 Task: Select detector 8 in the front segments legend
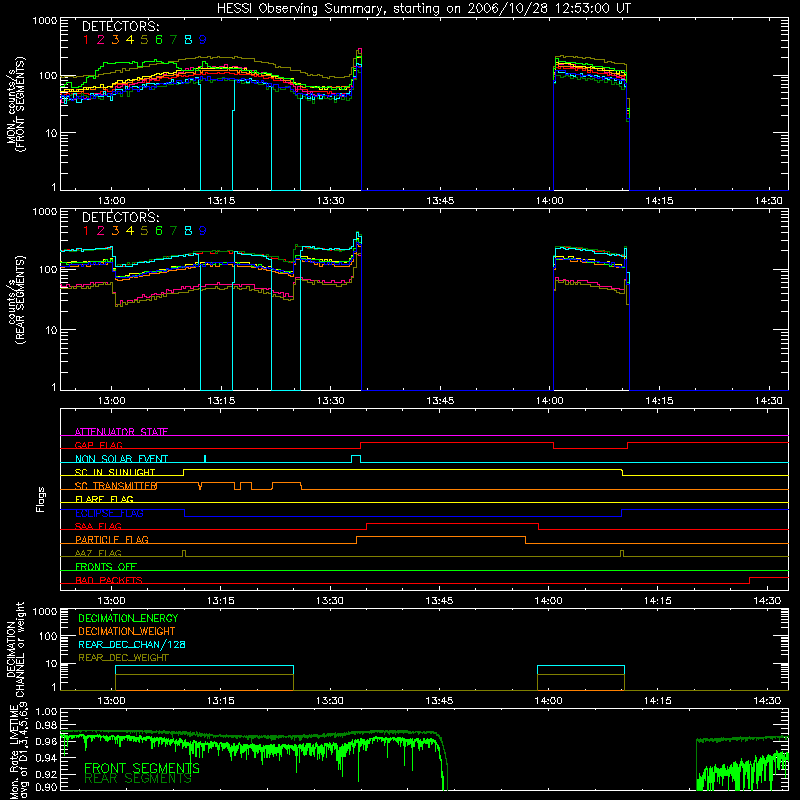188,40
